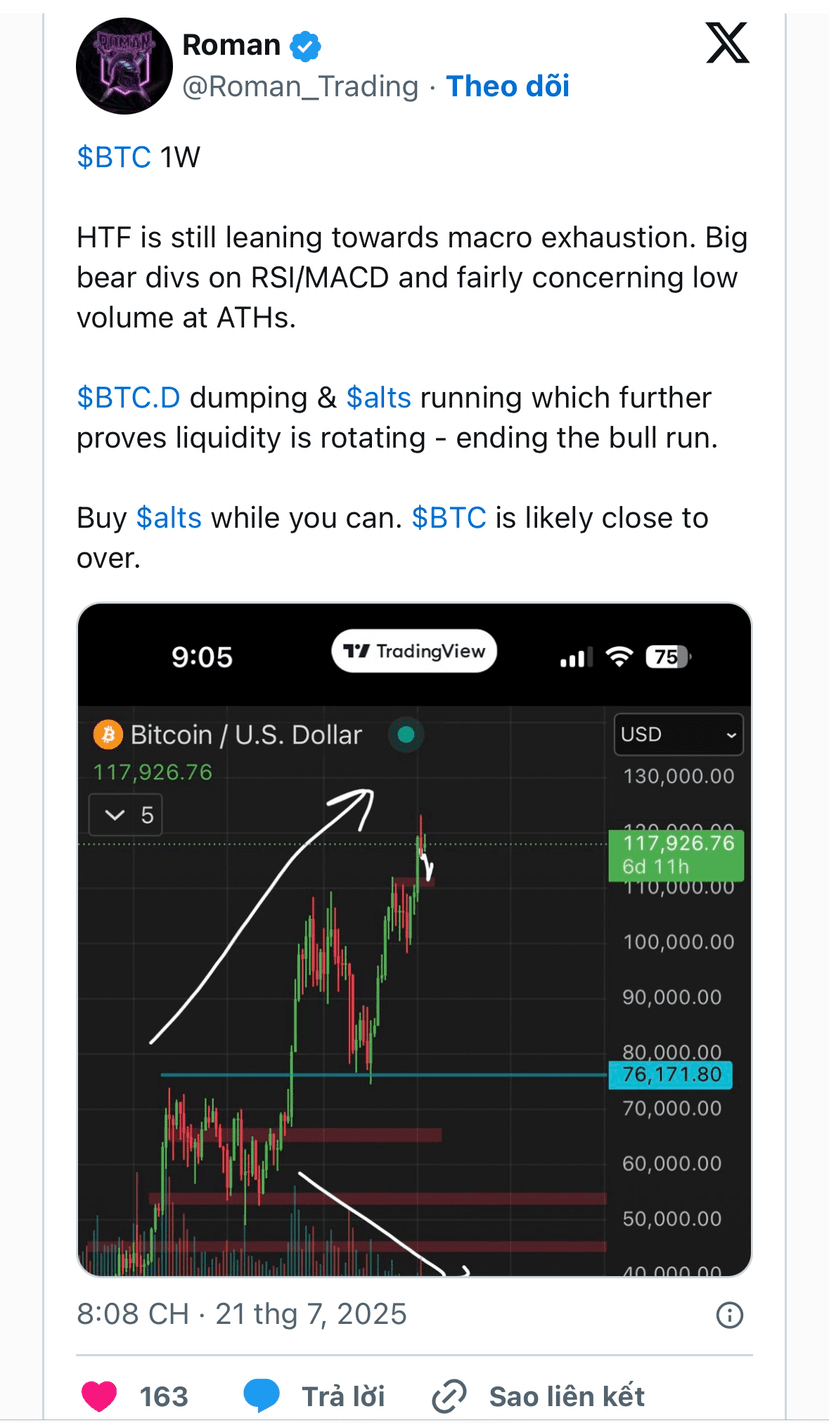Open the first $BTC cashtag

coord(114,157)
